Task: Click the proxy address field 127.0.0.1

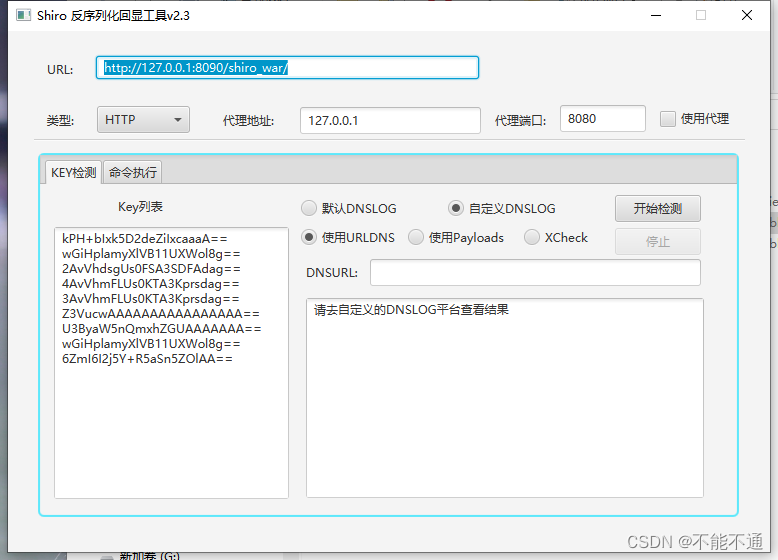Action: click(x=390, y=121)
